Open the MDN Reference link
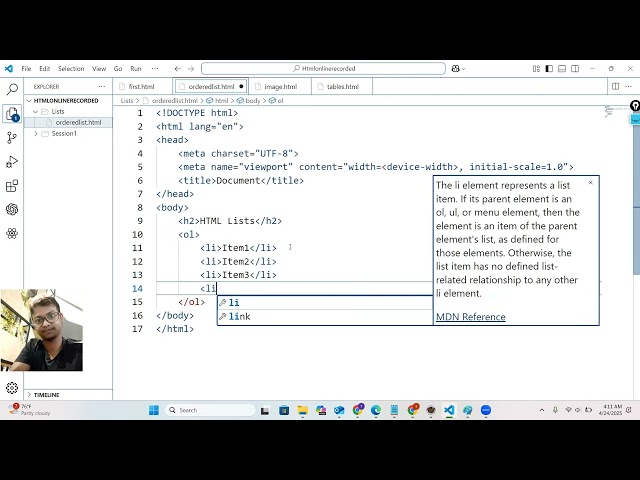This screenshot has height=480, width=640. point(471,317)
